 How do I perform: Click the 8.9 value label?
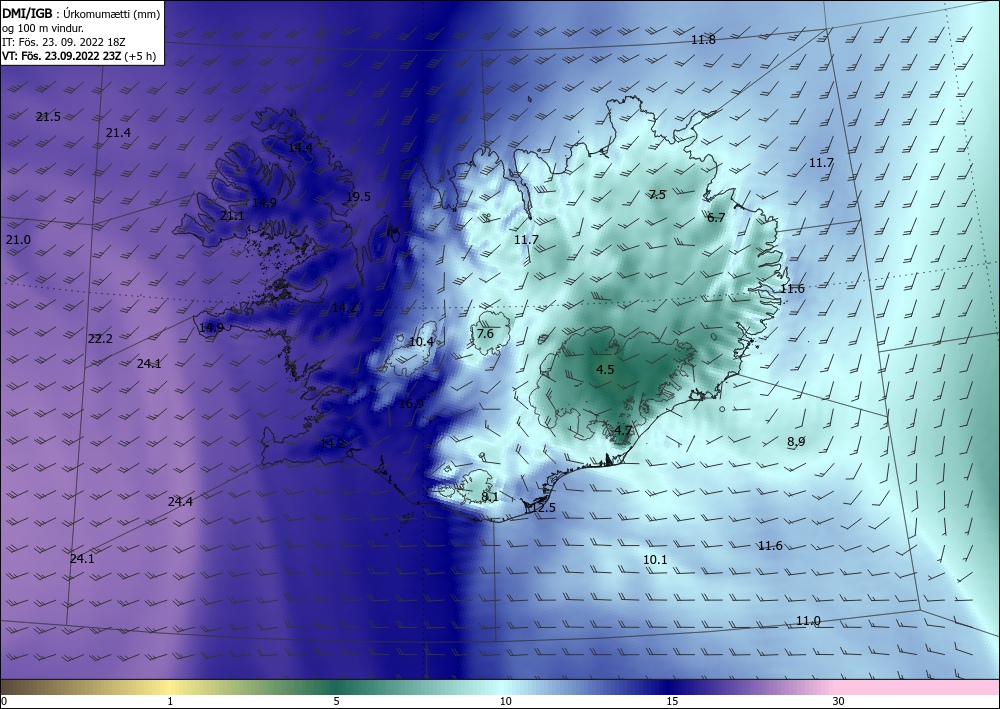click(795, 441)
